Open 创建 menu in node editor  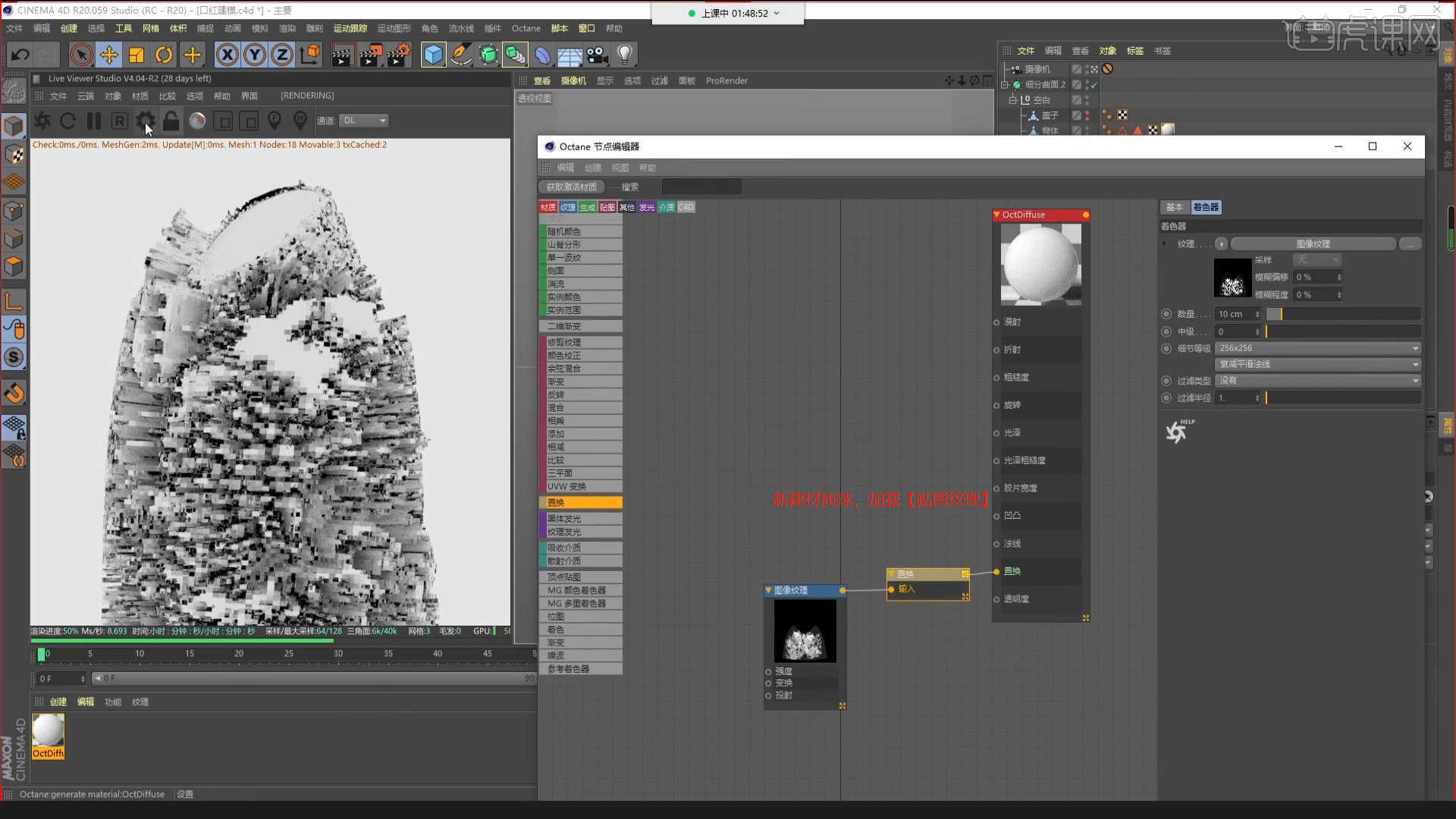592,168
